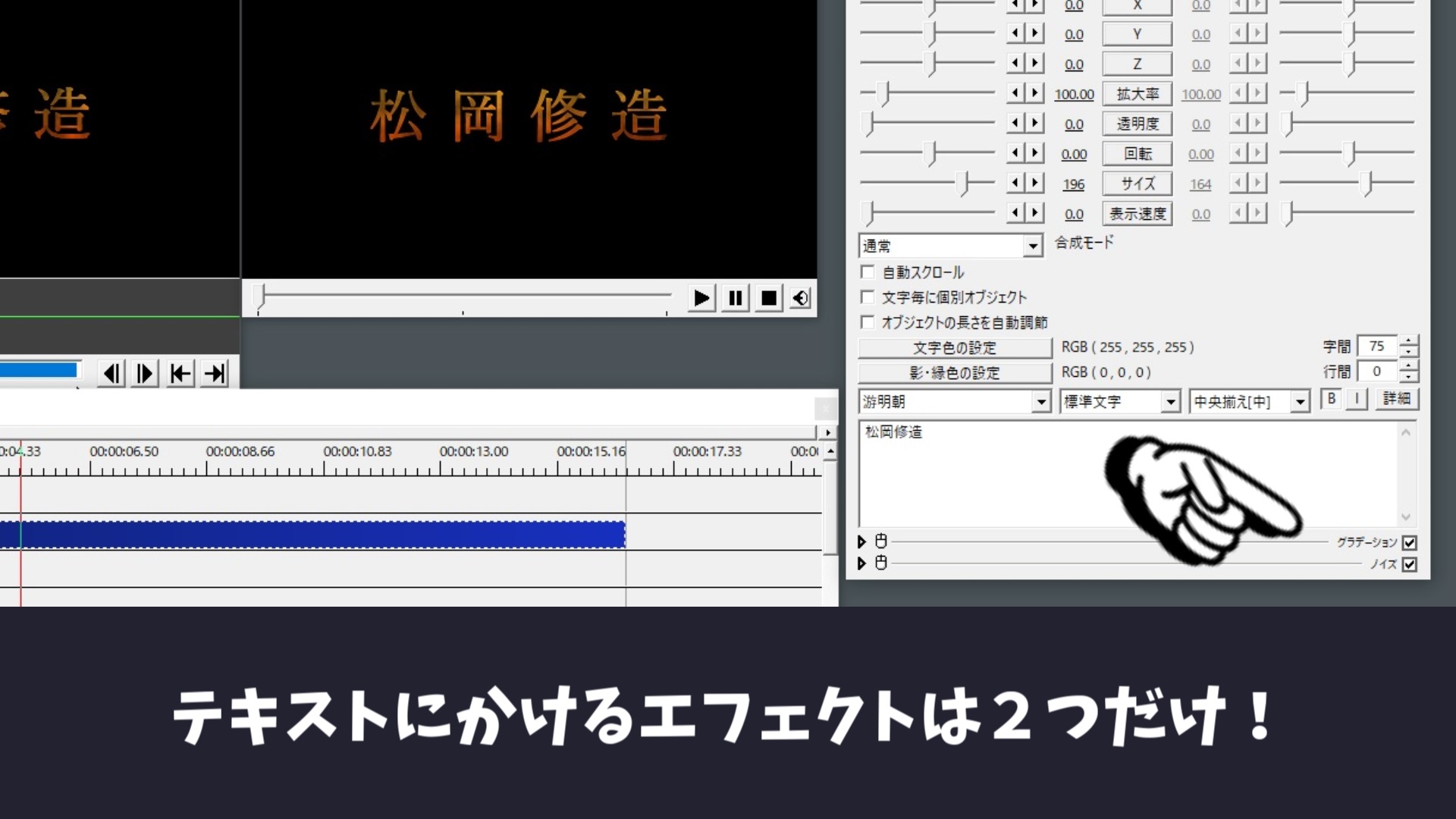Image resolution: width=1456 pixels, height=819 pixels.
Task: Increase 行間 value with up arrow
Action: click(x=1409, y=366)
